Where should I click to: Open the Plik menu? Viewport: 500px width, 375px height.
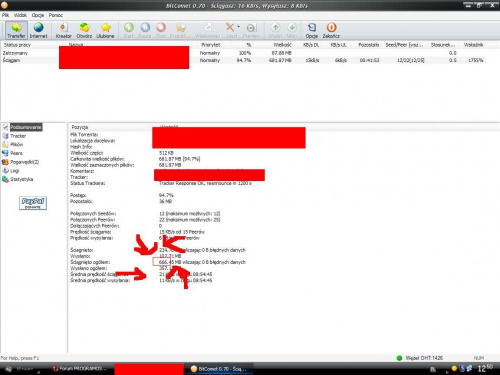pos(5,15)
